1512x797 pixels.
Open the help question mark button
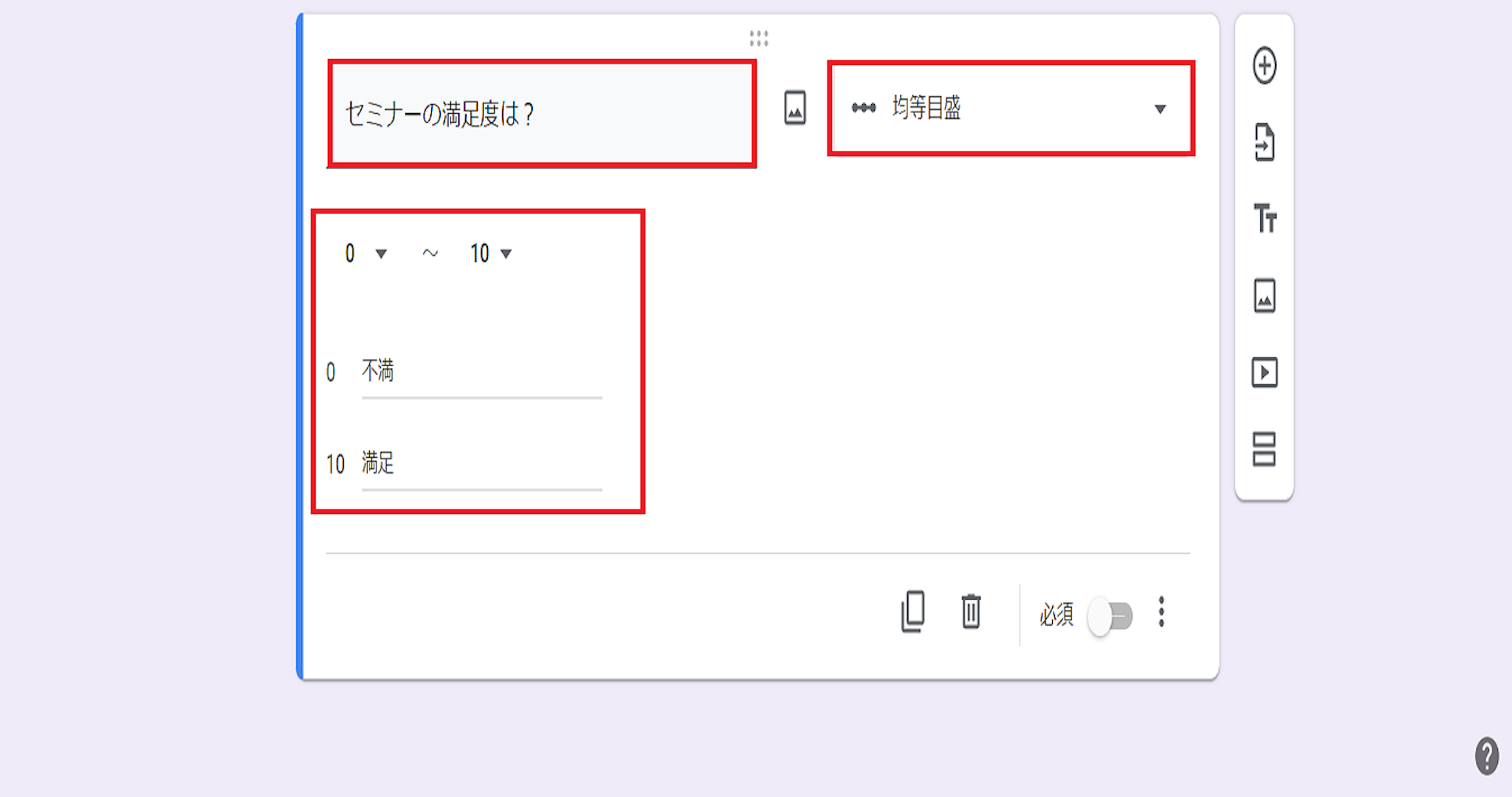pyautogui.click(x=1487, y=756)
